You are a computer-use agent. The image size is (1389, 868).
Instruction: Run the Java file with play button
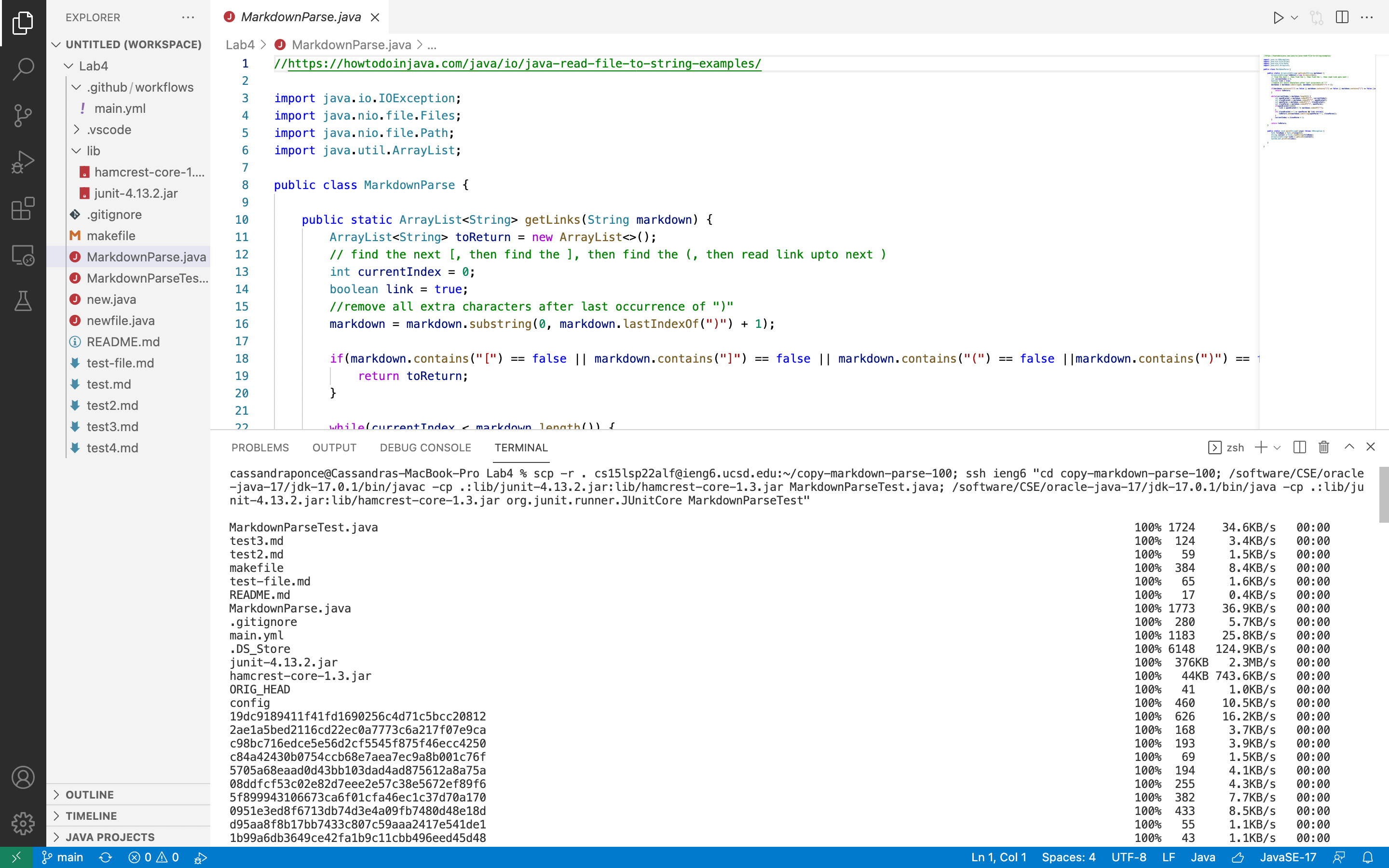pyautogui.click(x=1278, y=17)
